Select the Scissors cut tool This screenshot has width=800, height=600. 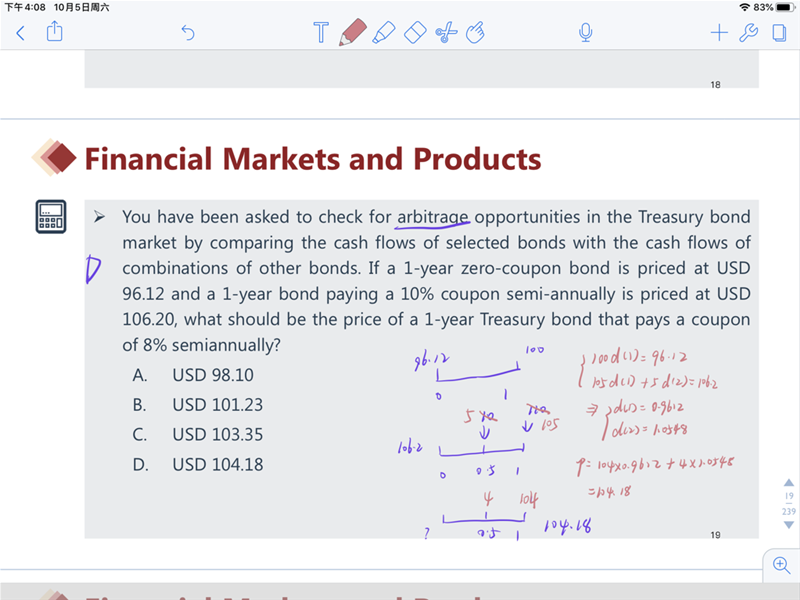tap(446, 33)
